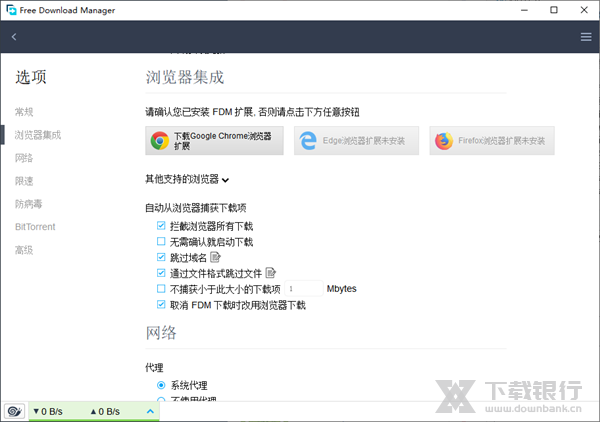Image resolution: width=600 pixels, height=422 pixels.
Task: Click the Edge logo icon
Action: (x=308, y=141)
